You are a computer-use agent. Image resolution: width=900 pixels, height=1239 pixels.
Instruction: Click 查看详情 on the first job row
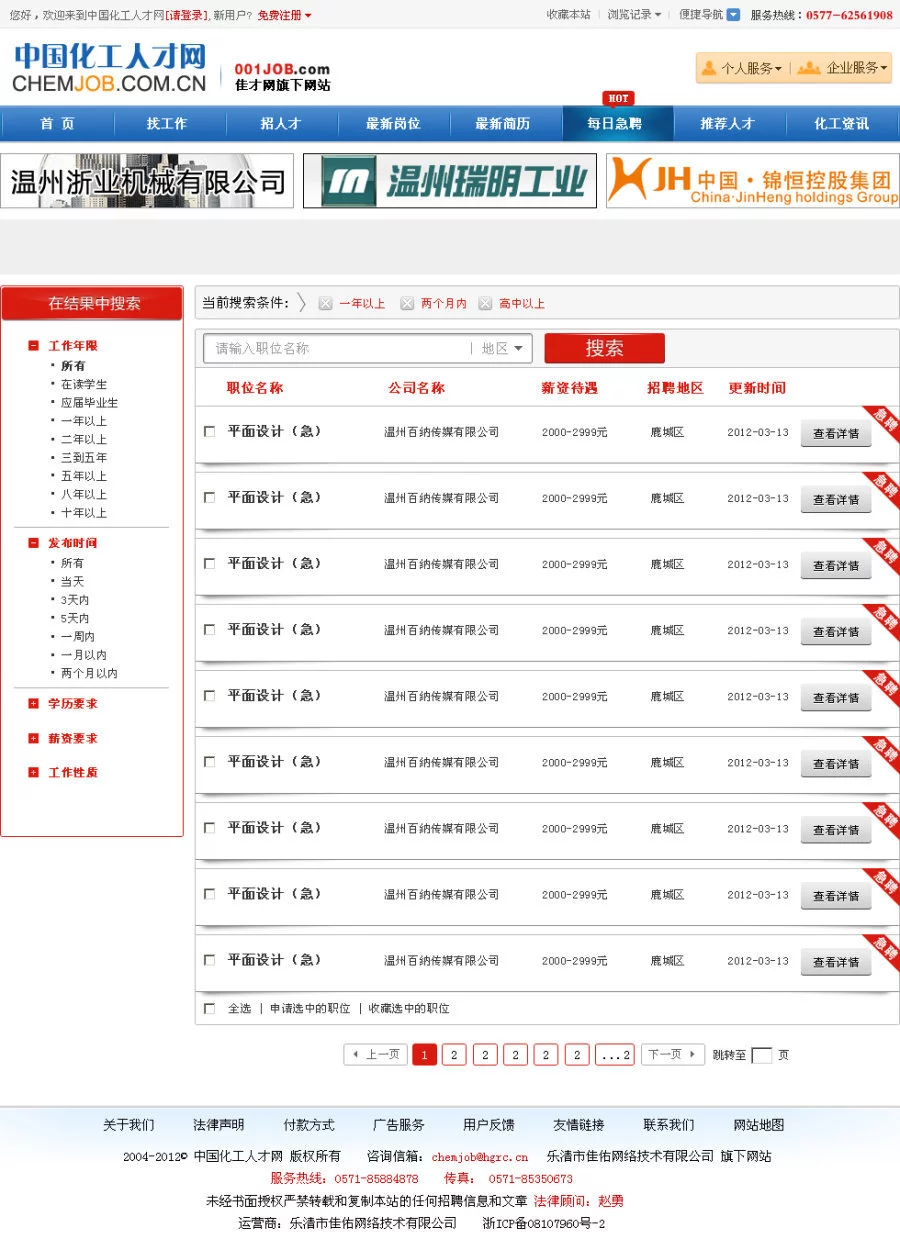[836, 434]
